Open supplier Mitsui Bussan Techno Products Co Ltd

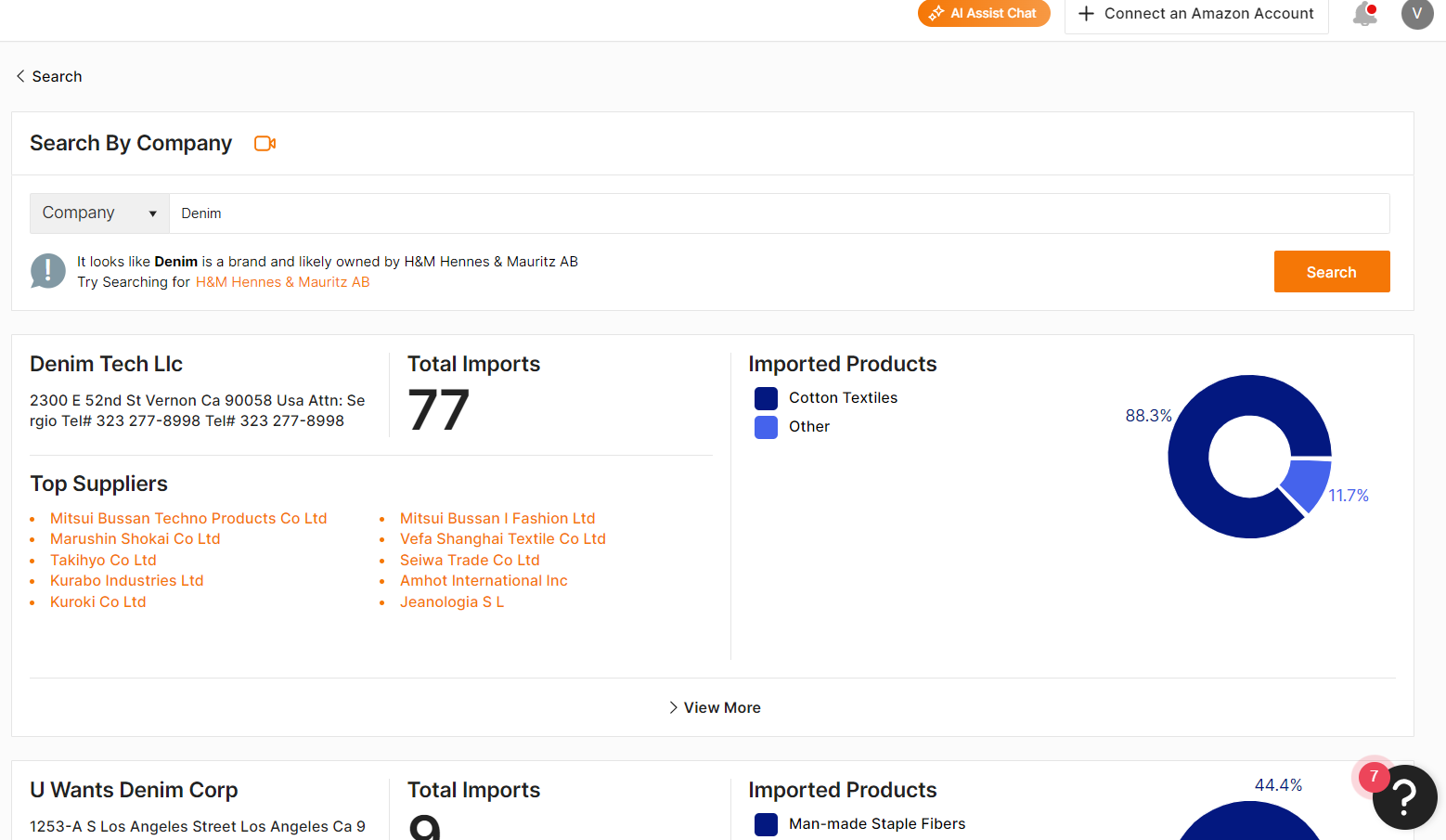(x=188, y=518)
